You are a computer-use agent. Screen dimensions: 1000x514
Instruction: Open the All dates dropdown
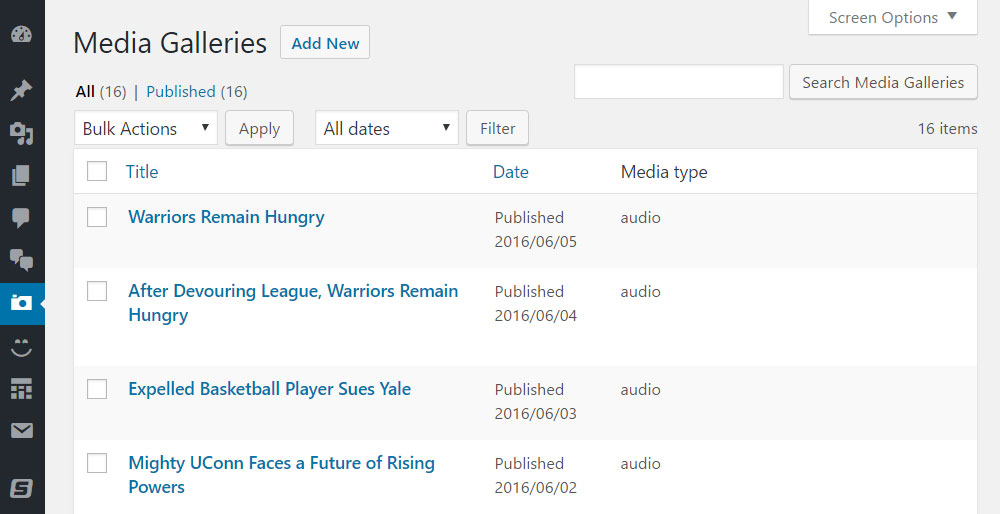click(x=386, y=128)
